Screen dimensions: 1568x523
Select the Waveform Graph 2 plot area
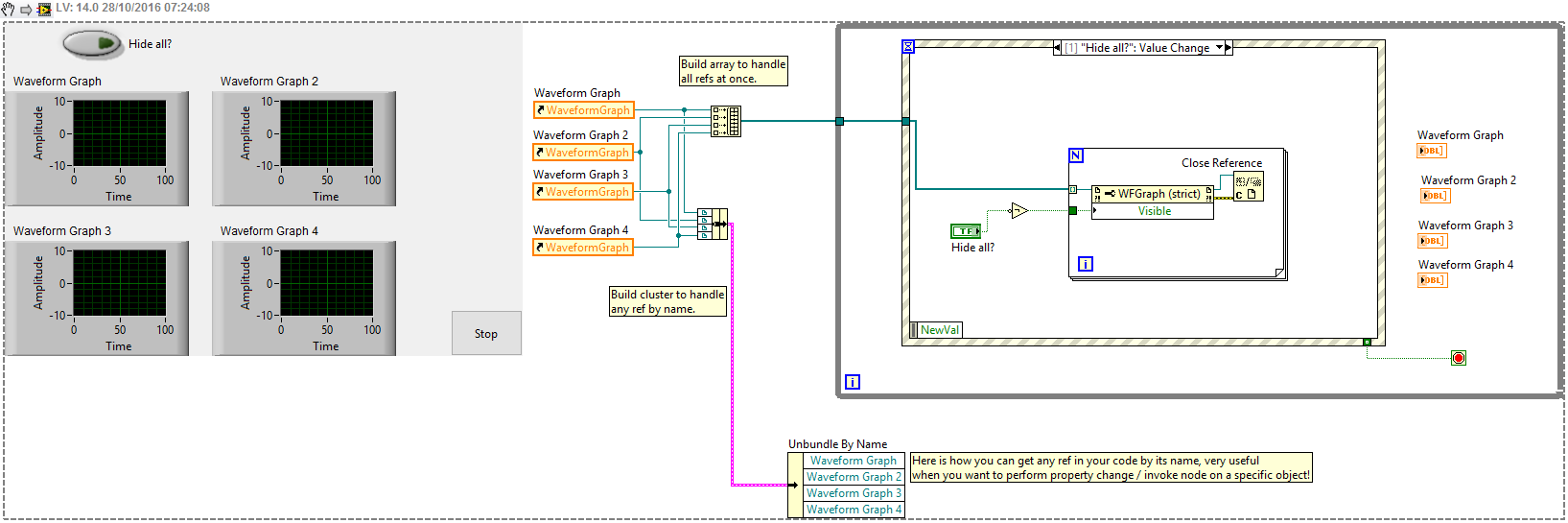pyautogui.click(x=326, y=132)
